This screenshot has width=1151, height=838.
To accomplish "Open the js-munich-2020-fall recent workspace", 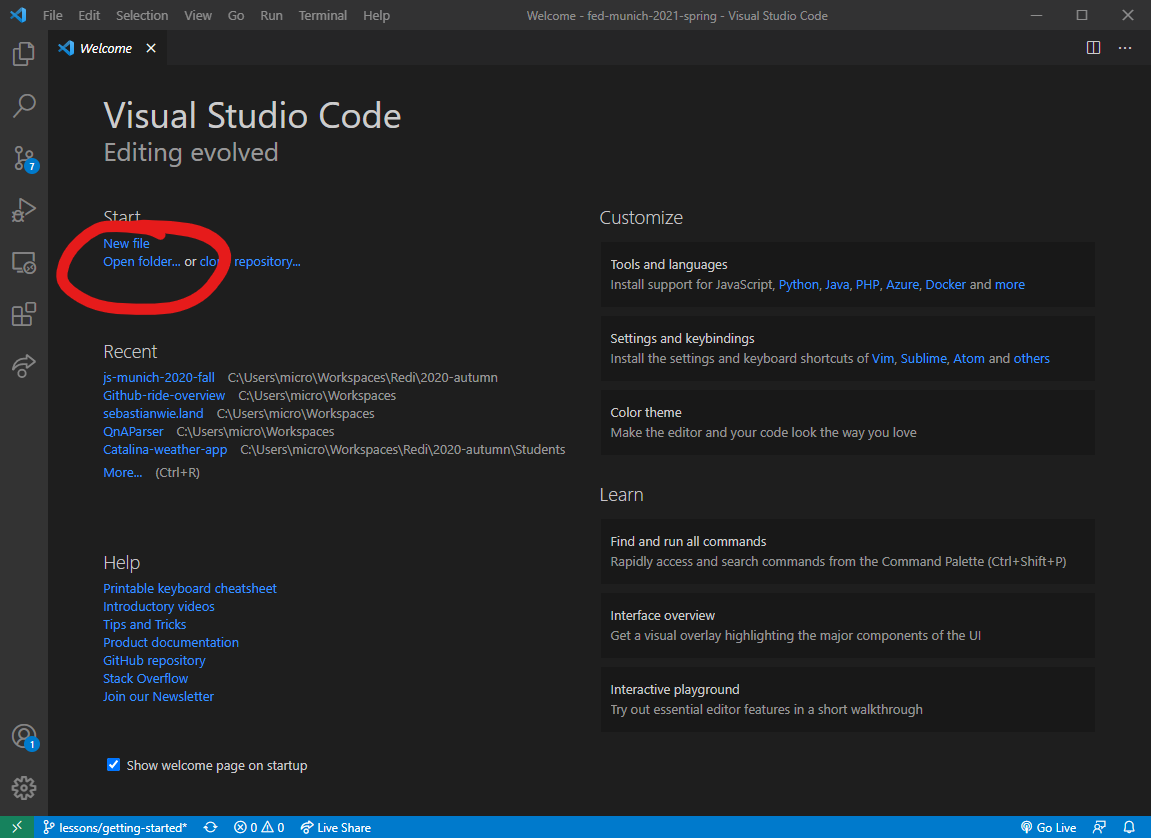I will pyautogui.click(x=158, y=377).
